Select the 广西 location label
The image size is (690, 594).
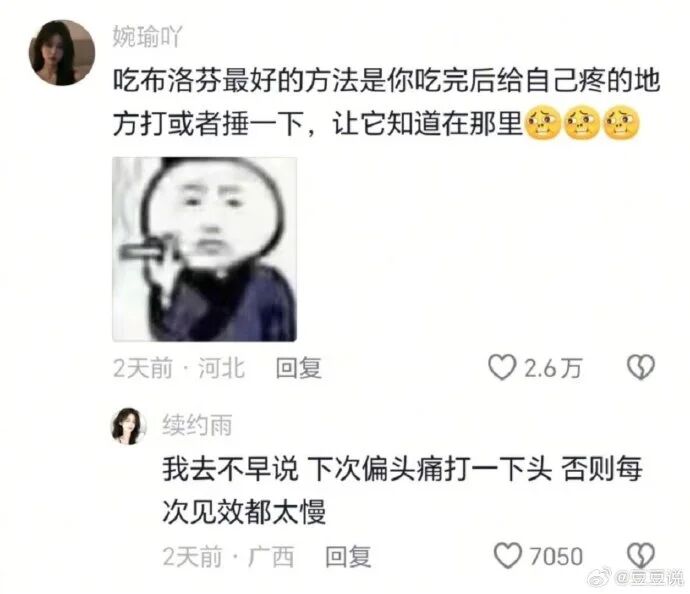coord(271,556)
